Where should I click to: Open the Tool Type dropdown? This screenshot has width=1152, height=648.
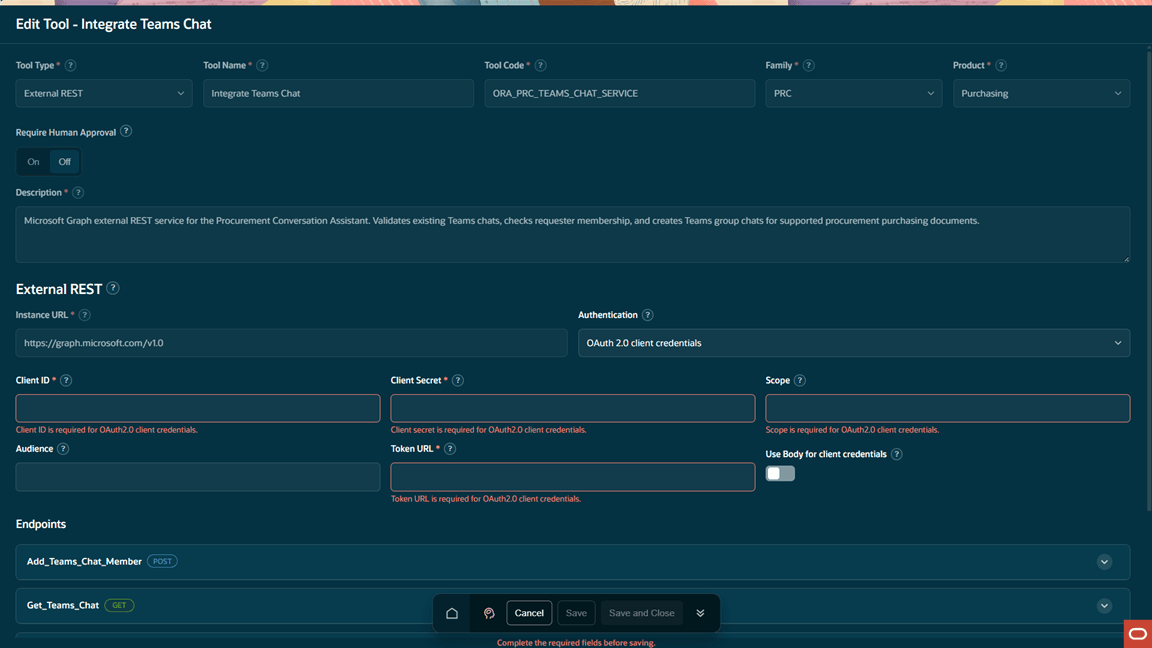tap(104, 93)
